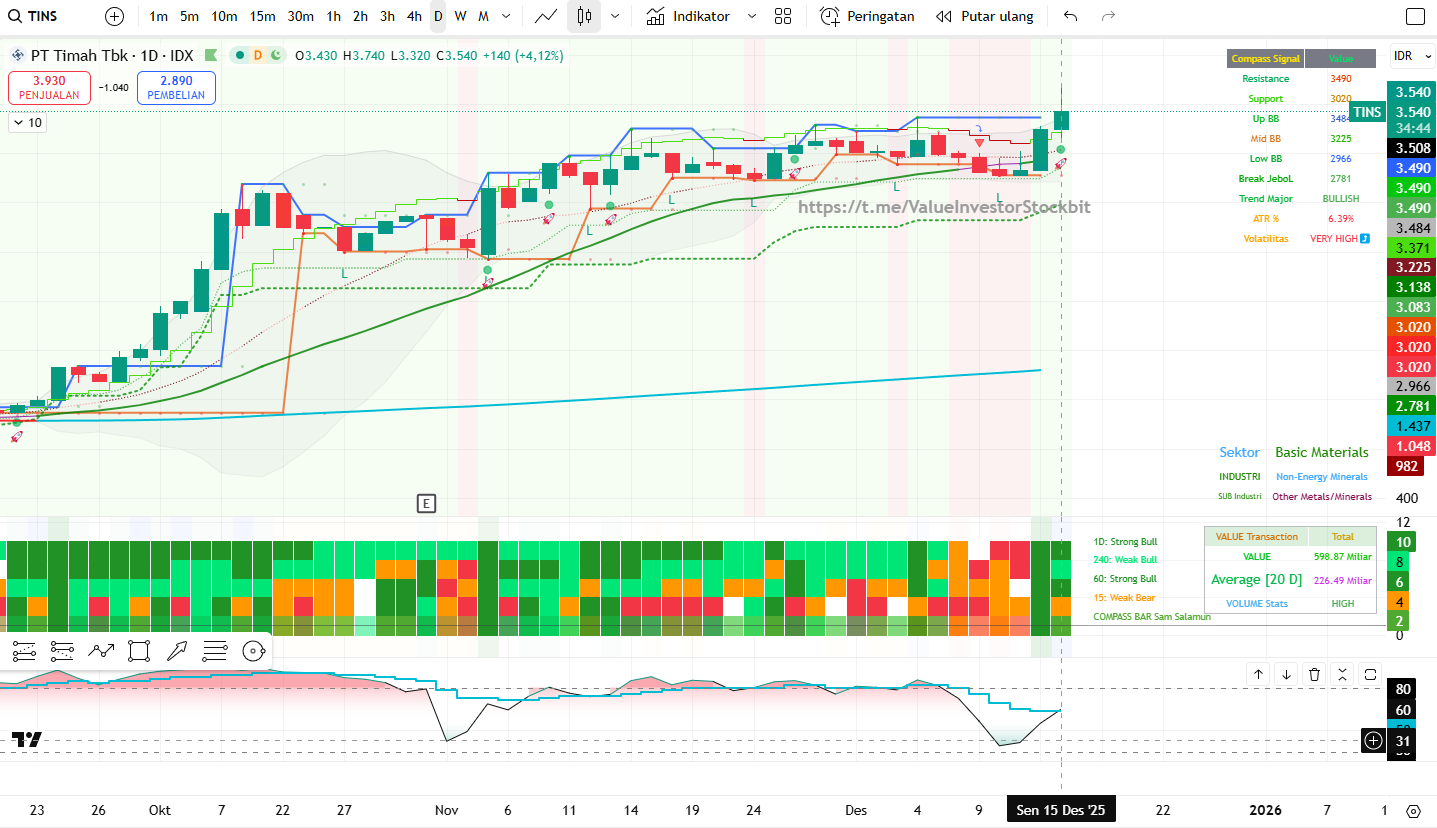Image resolution: width=1437 pixels, height=828 pixels.
Task: Click the Indikator button label
Action: [x=701, y=16]
